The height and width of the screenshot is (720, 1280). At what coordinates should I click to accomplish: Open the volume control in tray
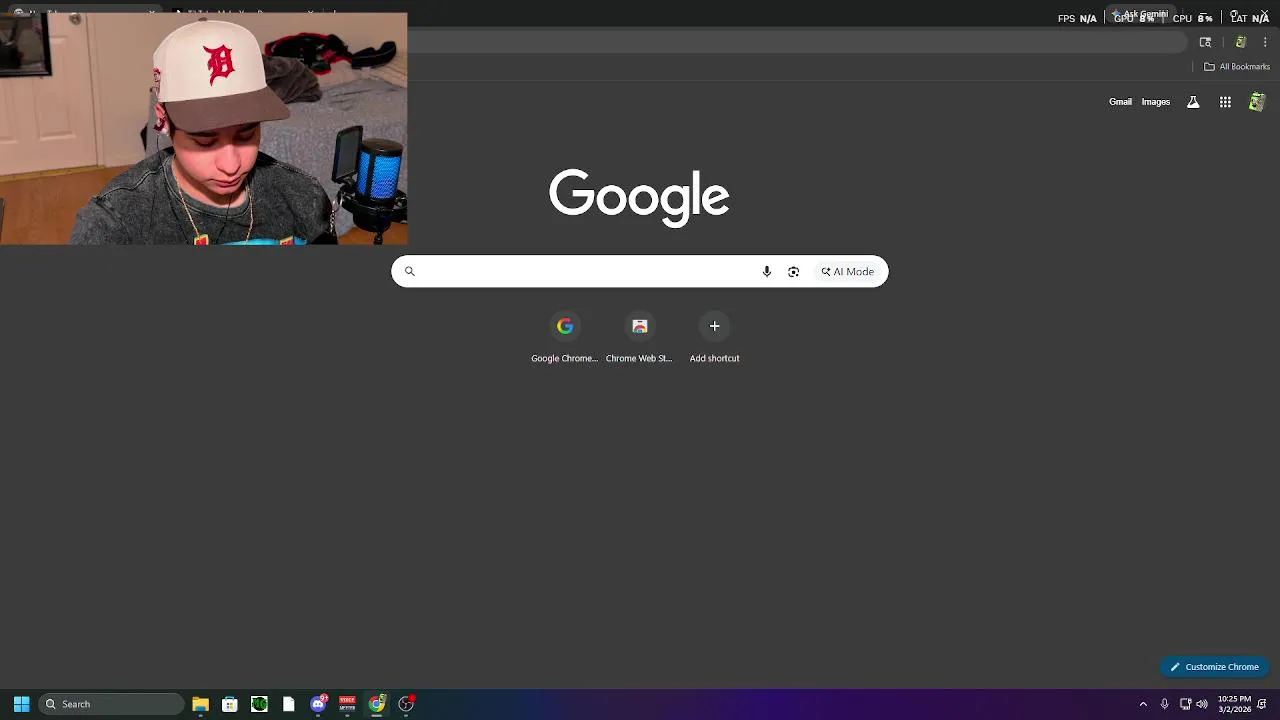[x=1202, y=704]
